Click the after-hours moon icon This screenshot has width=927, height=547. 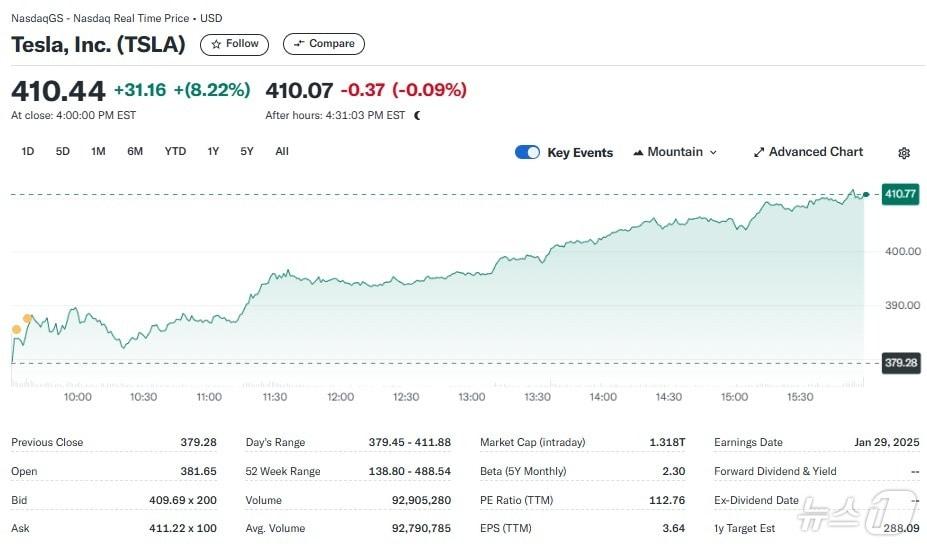(x=417, y=115)
